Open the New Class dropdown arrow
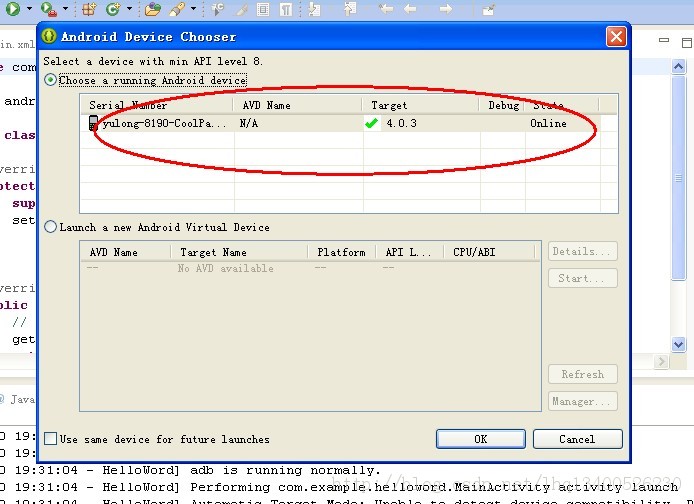Screen dimensions: 694x504 [x=129, y=9]
